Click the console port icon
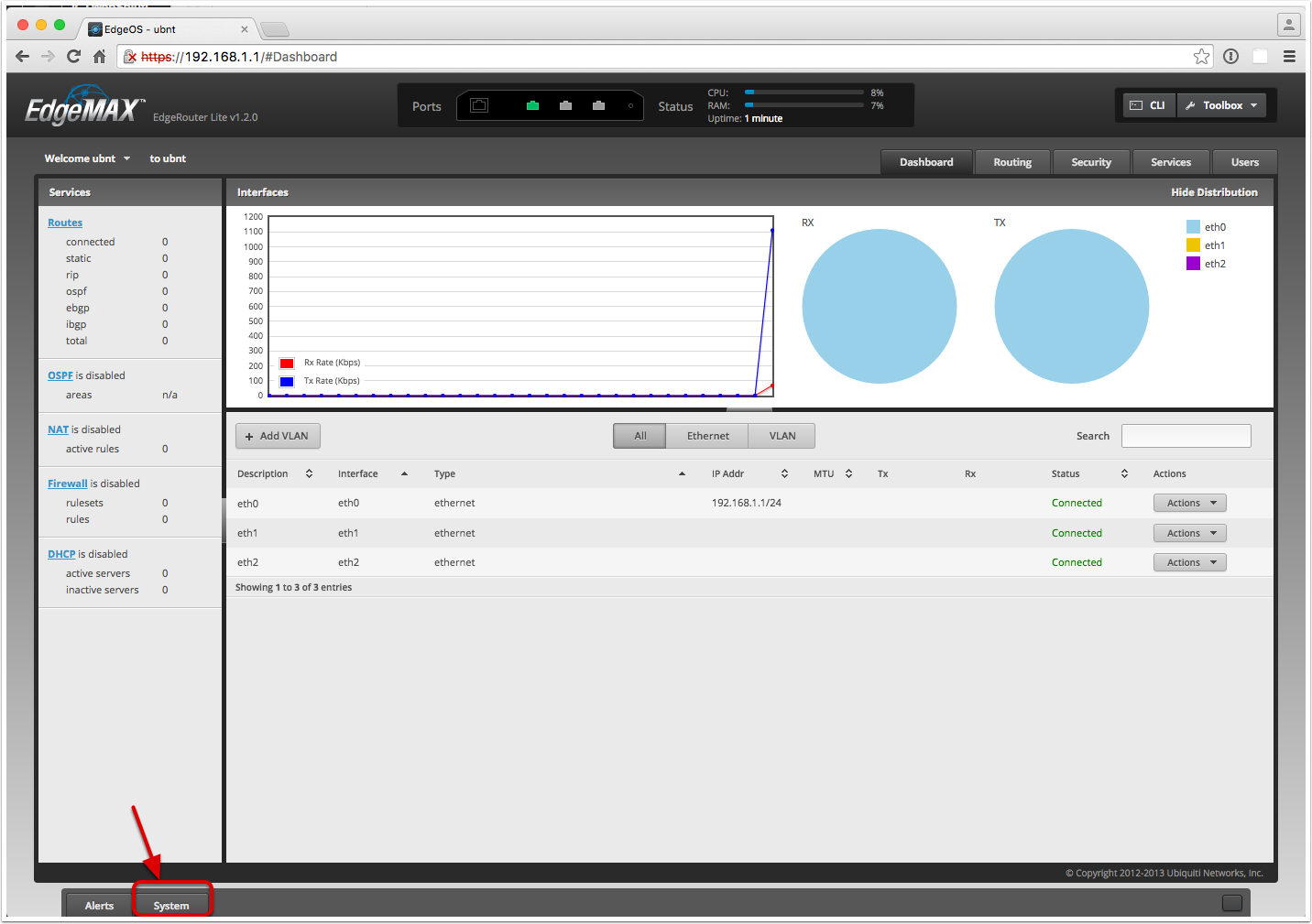Image resolution: width=1312 pixels, height=924 pixels. [x=479, y=105]
